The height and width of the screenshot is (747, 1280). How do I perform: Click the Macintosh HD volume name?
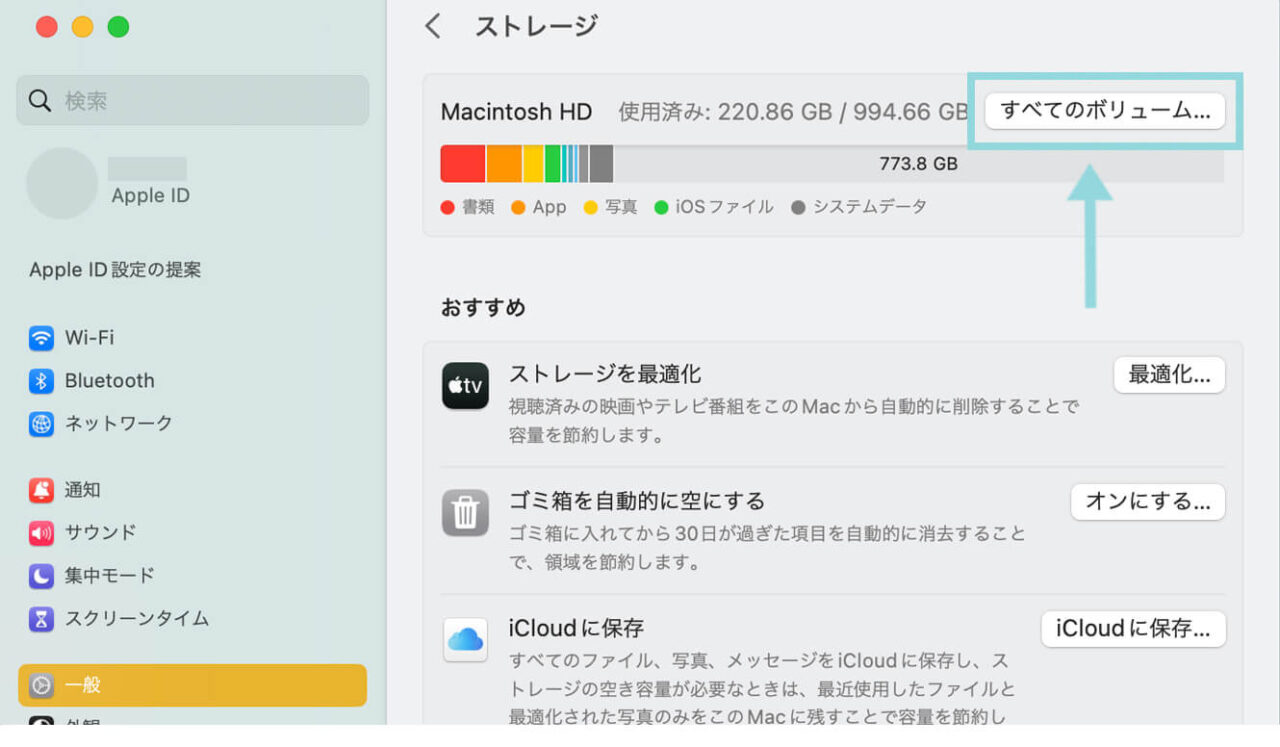[516, 112]
